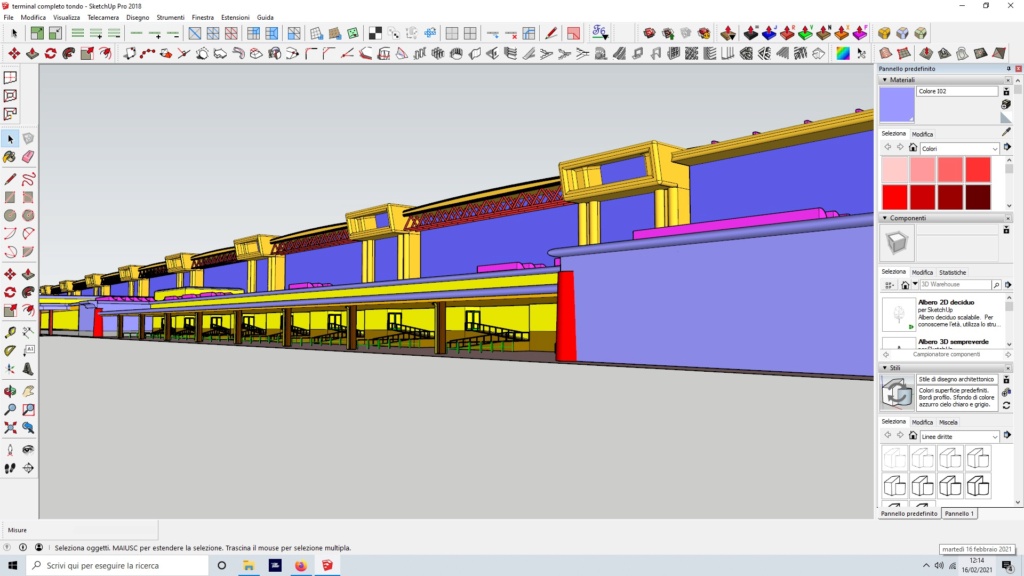Select the Pan hand tool
This screenshot has height=576, width=1024.
click(x=28, y=391)
